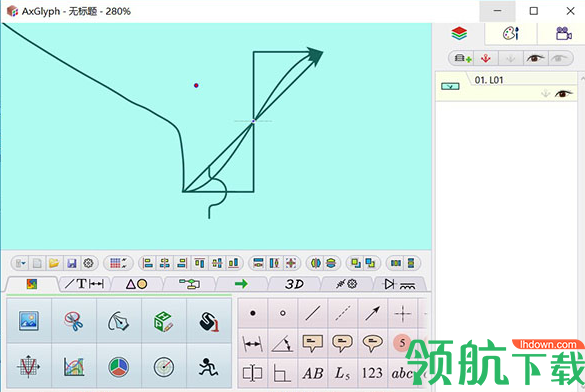
Task: Insert a picture with the image tool
Action: point(29,321)
